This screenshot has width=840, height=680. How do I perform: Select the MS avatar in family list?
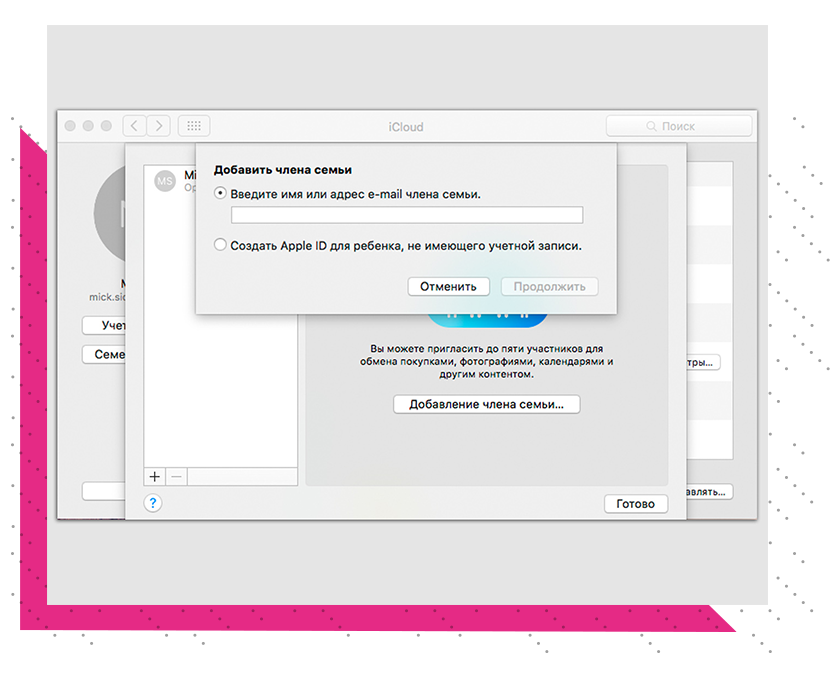(165, 181)
